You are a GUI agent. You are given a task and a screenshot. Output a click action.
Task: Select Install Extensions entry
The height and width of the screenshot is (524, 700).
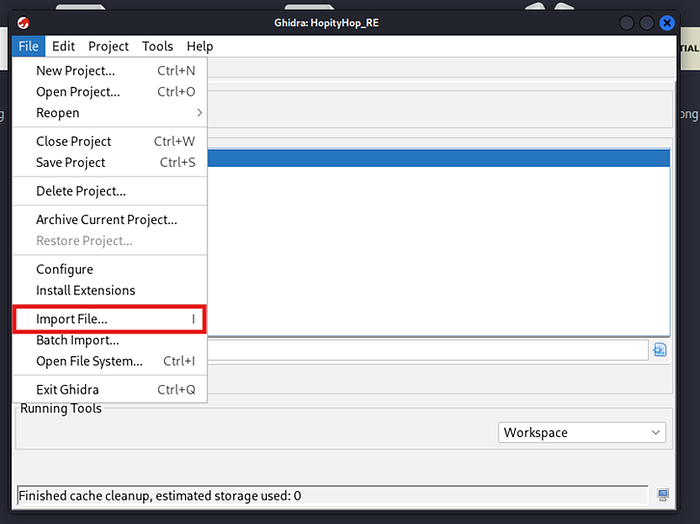110,290
